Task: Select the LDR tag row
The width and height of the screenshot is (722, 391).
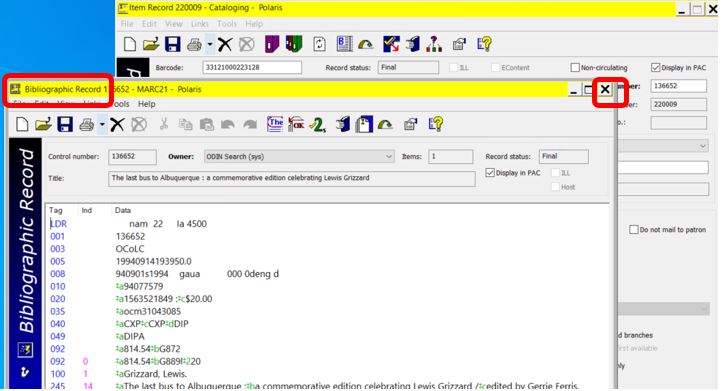Action: [x=58, y=224]
